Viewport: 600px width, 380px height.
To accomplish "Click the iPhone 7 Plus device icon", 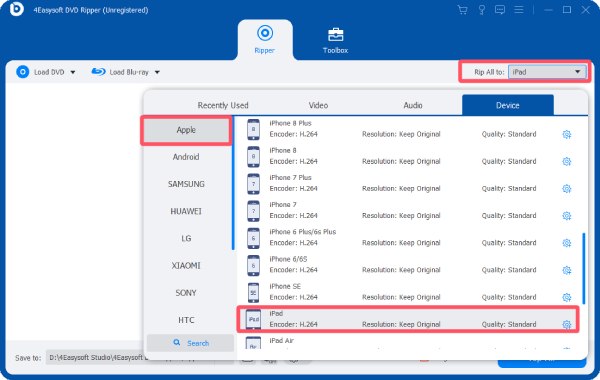I will [253, 184].
